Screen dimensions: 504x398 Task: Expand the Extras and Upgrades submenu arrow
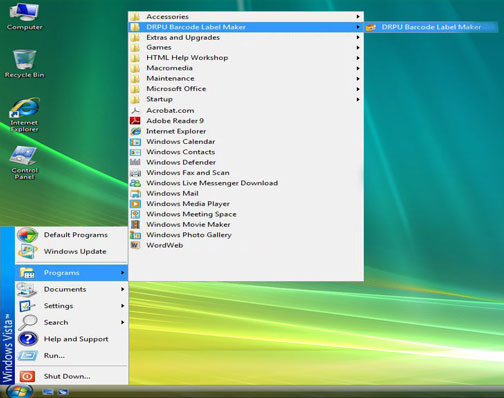pyautogui.click(x=358, y=37)
